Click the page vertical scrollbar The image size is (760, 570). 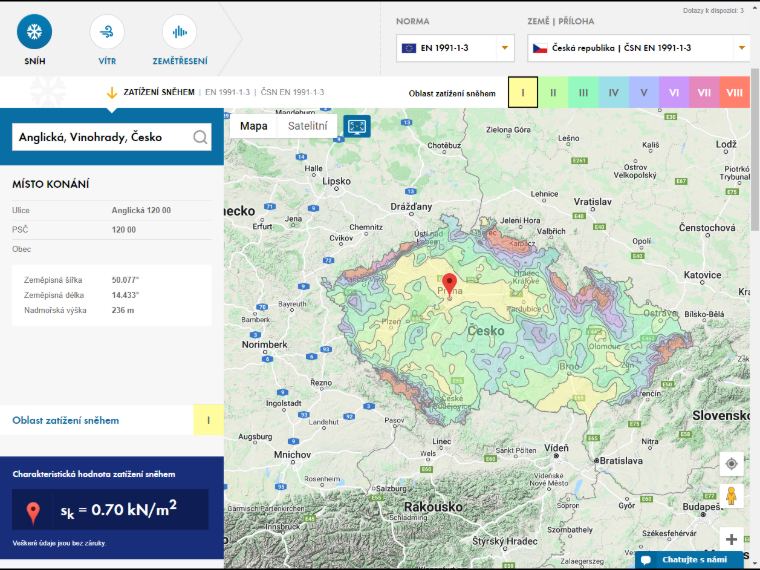click(x=755, y=150)
